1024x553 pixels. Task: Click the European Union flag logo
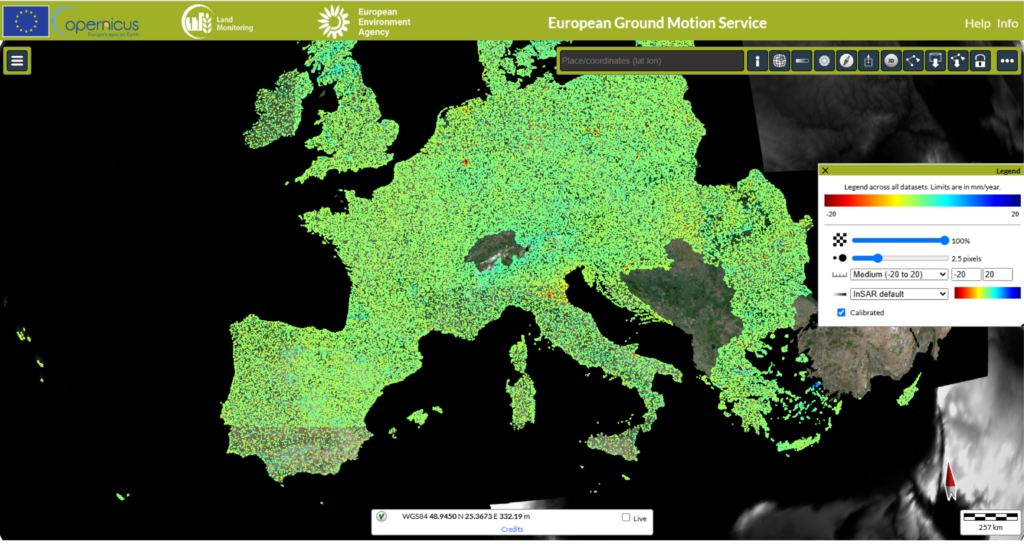click(25, 21)
